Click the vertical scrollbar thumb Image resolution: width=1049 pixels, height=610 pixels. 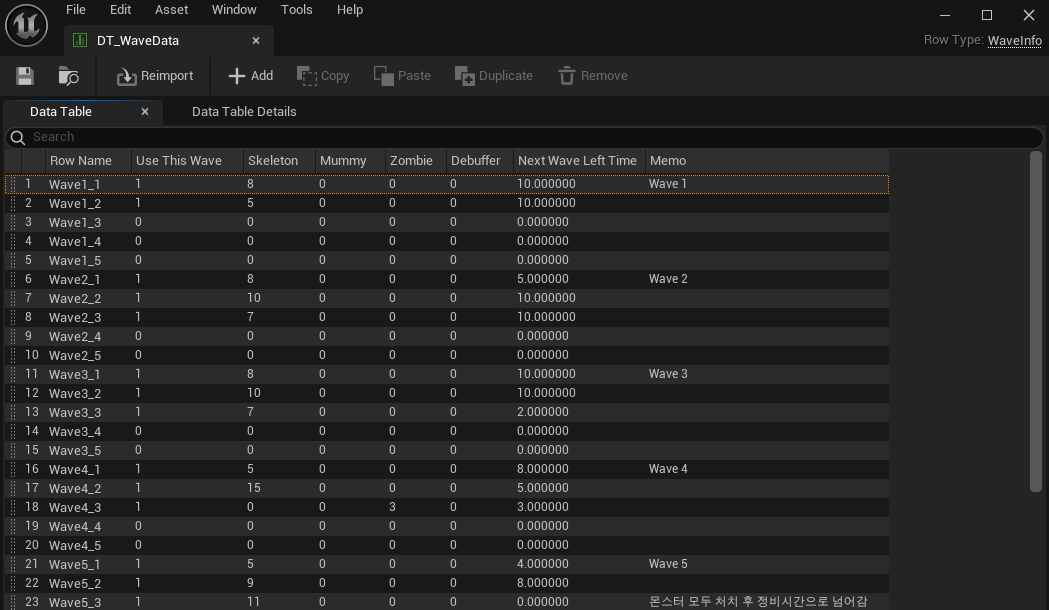(1036, 322)
